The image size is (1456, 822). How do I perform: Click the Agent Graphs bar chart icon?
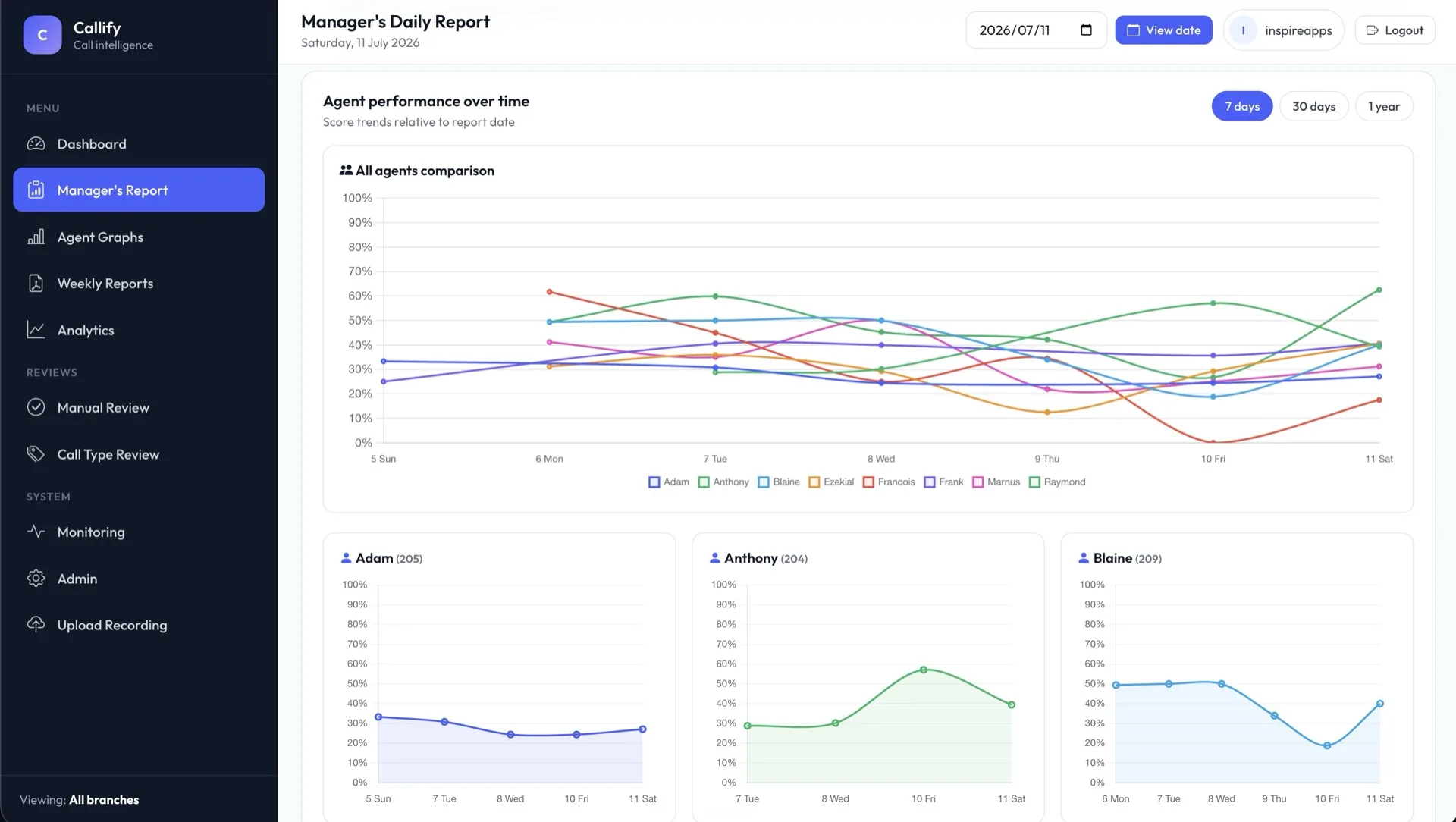coord(36,237)
